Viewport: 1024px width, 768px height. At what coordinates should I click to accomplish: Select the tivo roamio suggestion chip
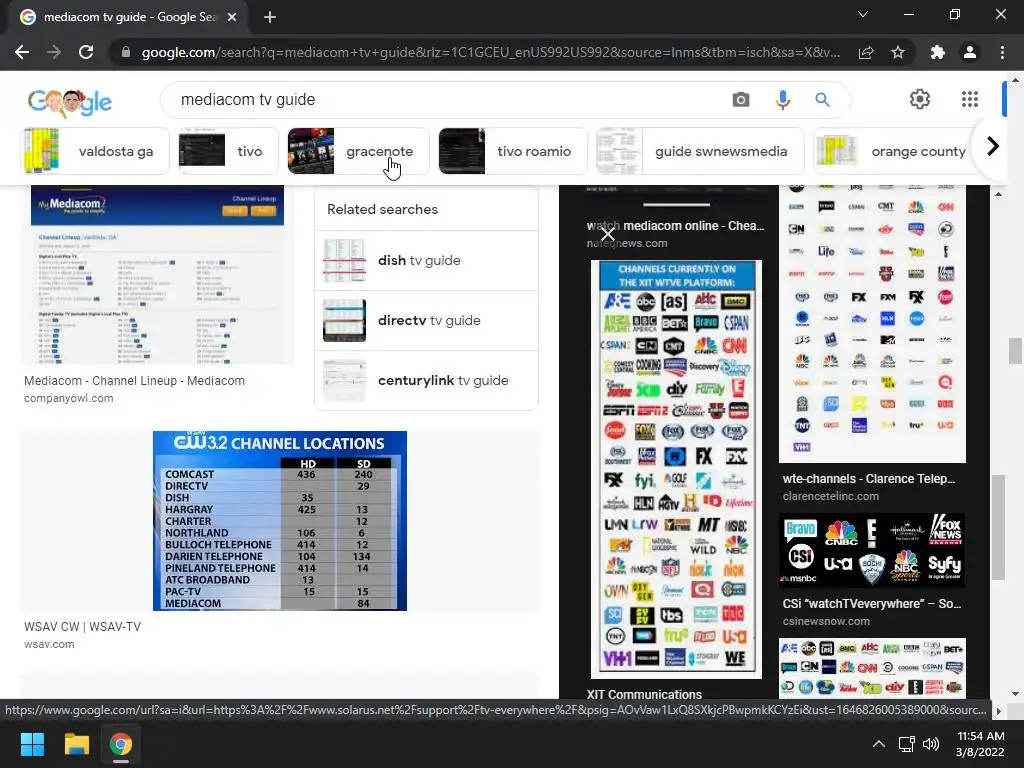point(513,151)
